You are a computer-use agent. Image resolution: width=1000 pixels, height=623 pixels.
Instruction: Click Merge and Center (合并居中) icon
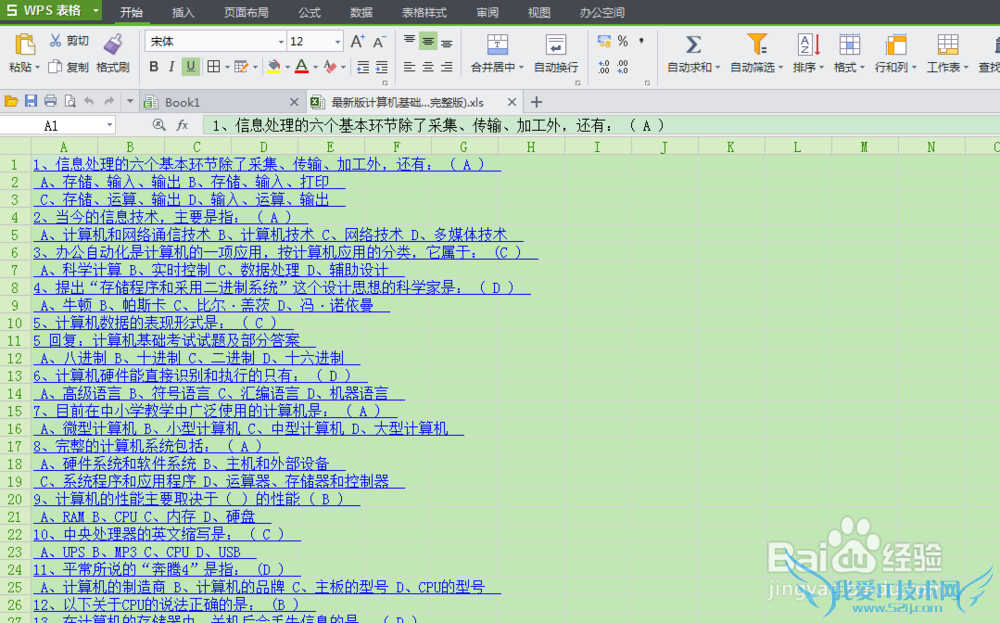(497, 45)
